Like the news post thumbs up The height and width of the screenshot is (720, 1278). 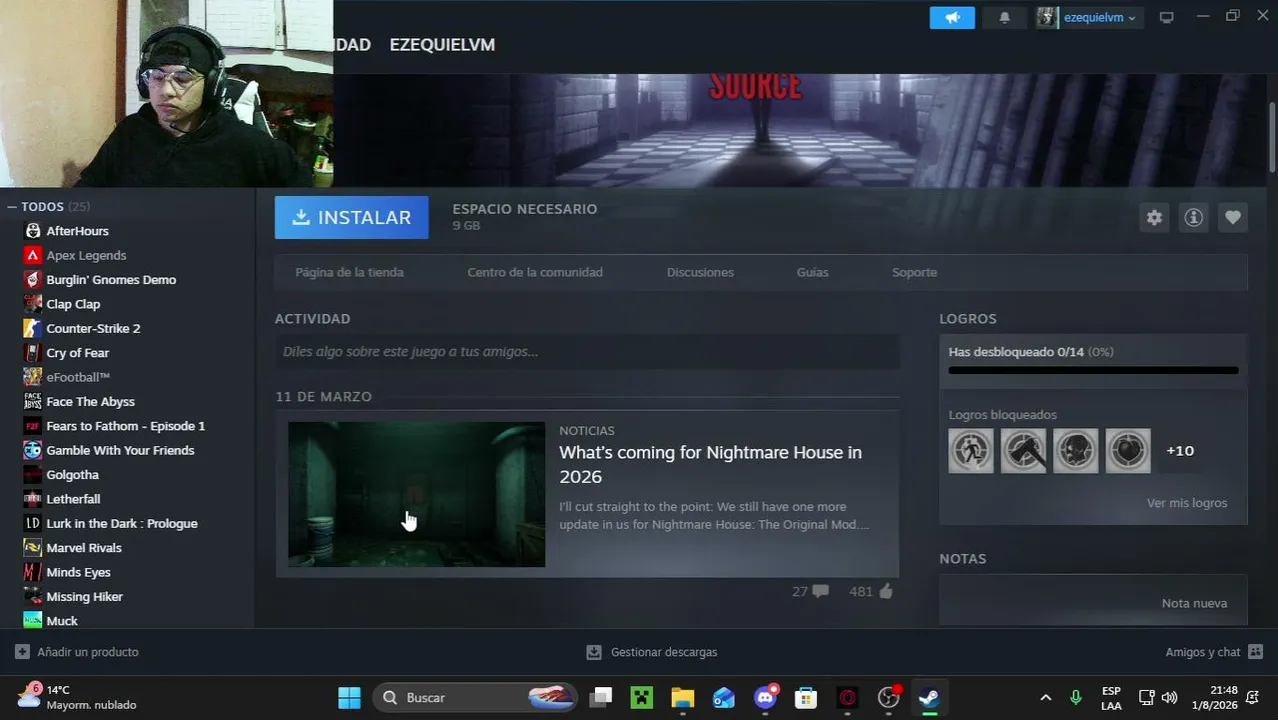coord(885,591)
